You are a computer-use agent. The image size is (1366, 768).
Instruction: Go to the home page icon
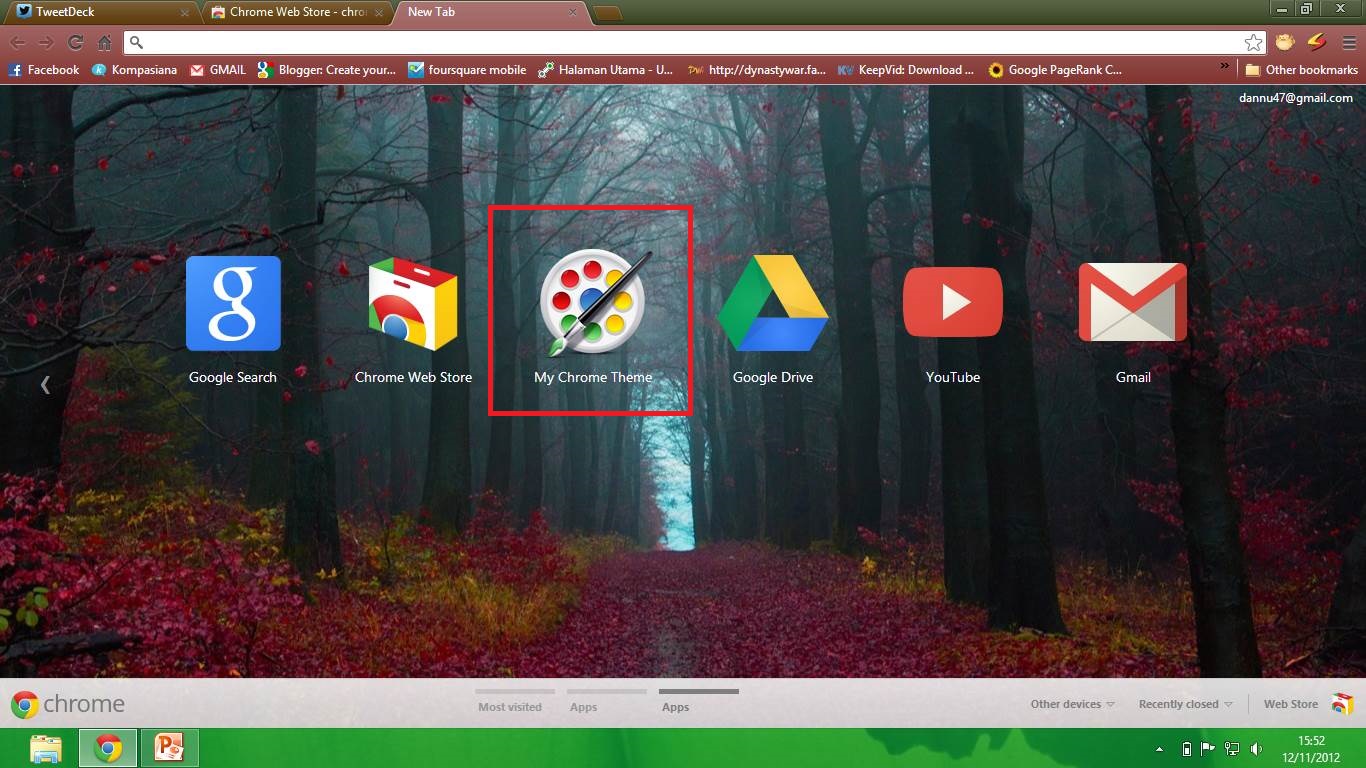tap(104, 42)
